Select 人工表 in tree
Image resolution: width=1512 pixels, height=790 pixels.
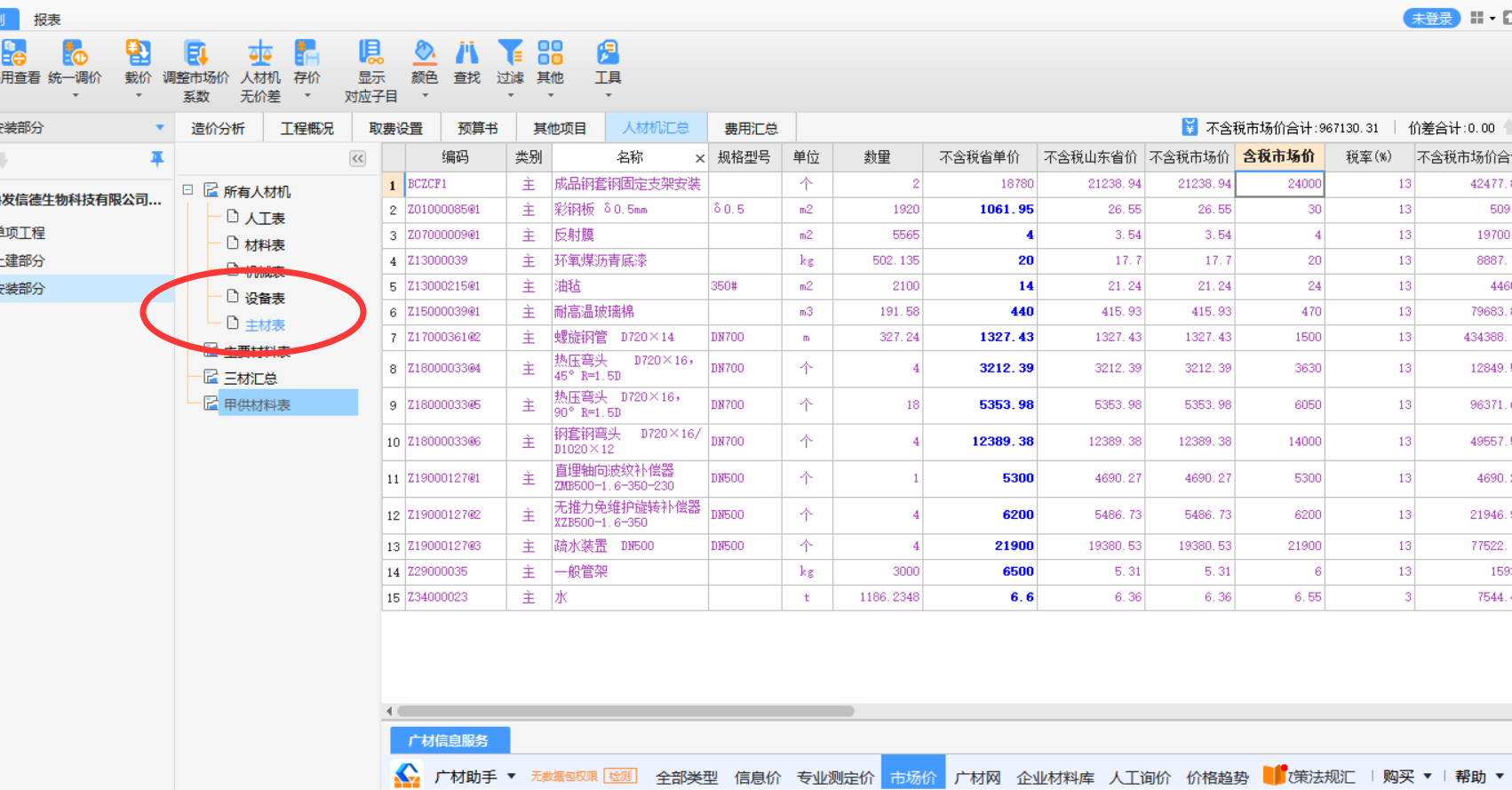(x=265, y=218)
